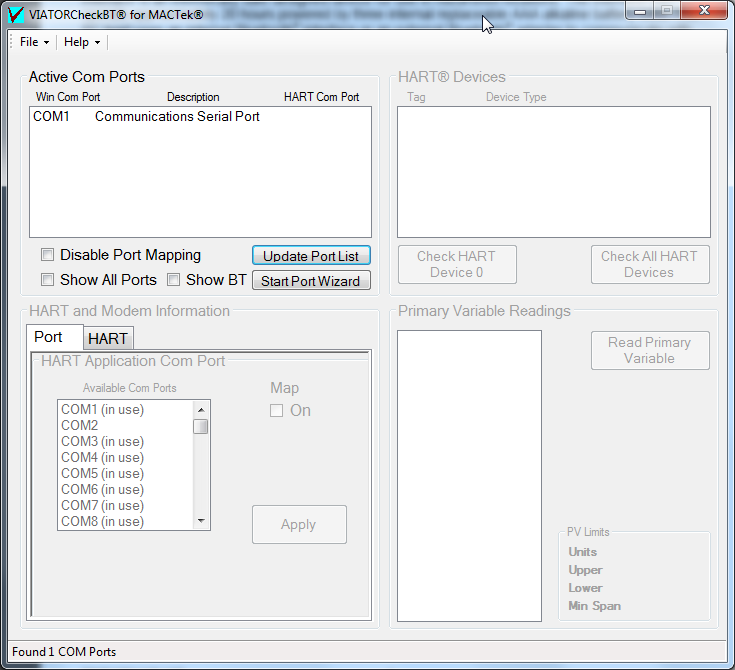Expand the Help menu dropdown arrow
The height and width of the screenshot is (670, 735).
[x=98, y=43]
